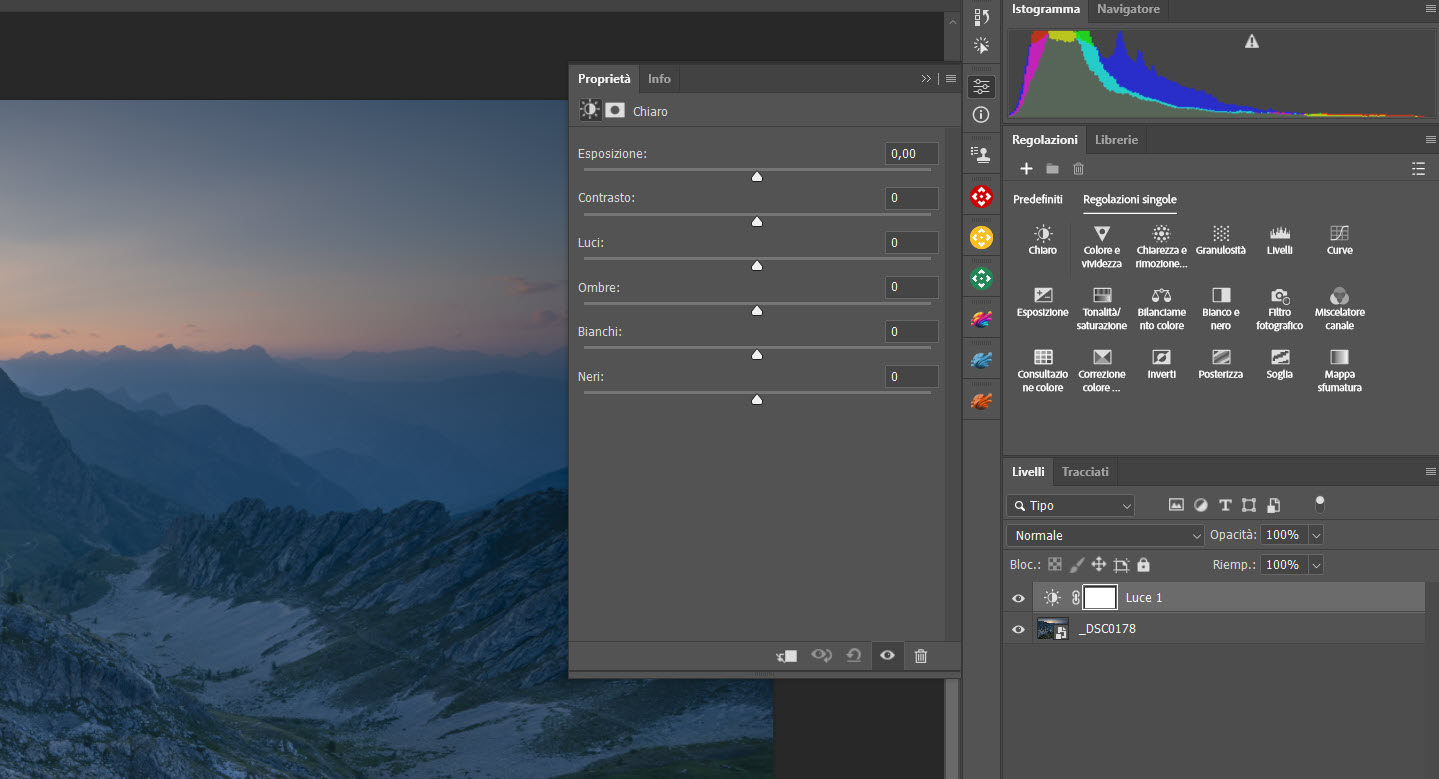The image size is (1439, 779).
Task: Switch to the Tracciati tab
Action: pyautogui.click(x=1085, y=471)
